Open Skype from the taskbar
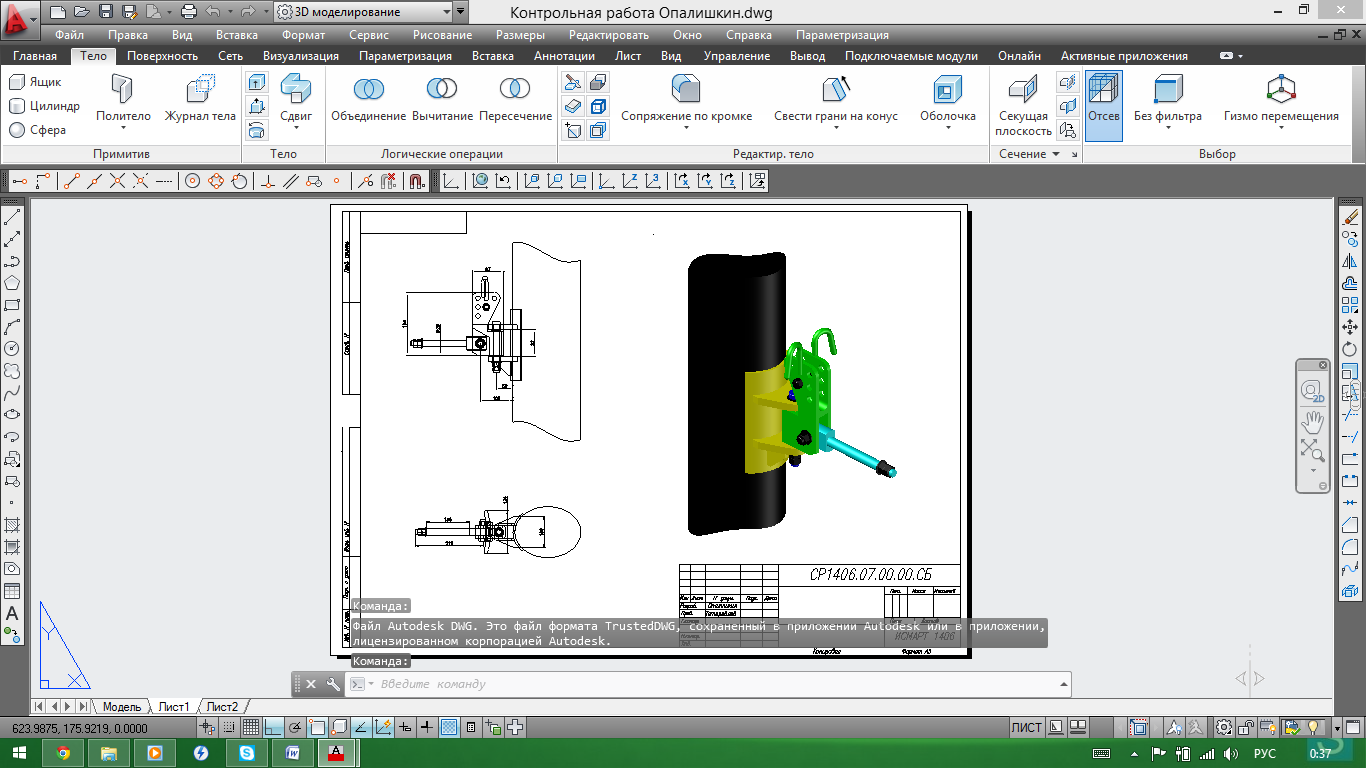Image resolution: width=1366 pixels, height=768 pixels. 247,753
